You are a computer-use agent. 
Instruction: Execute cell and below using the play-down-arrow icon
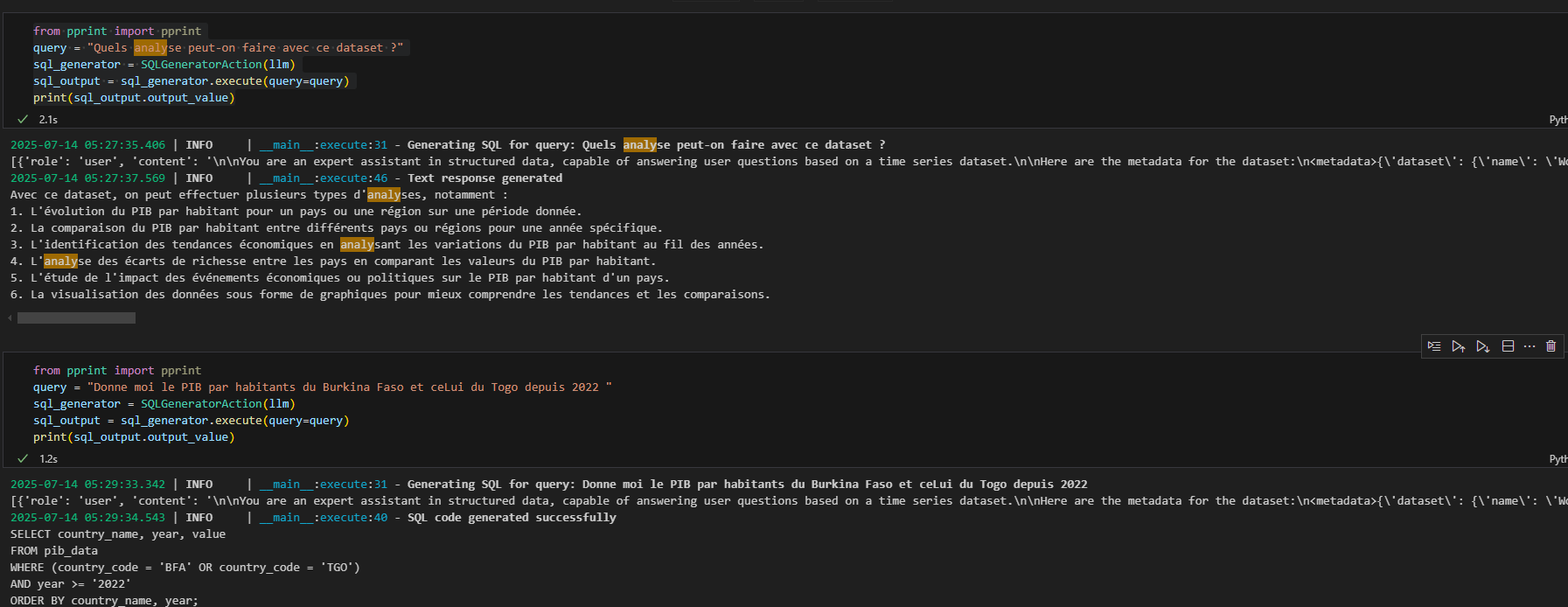pos(1482,346)
